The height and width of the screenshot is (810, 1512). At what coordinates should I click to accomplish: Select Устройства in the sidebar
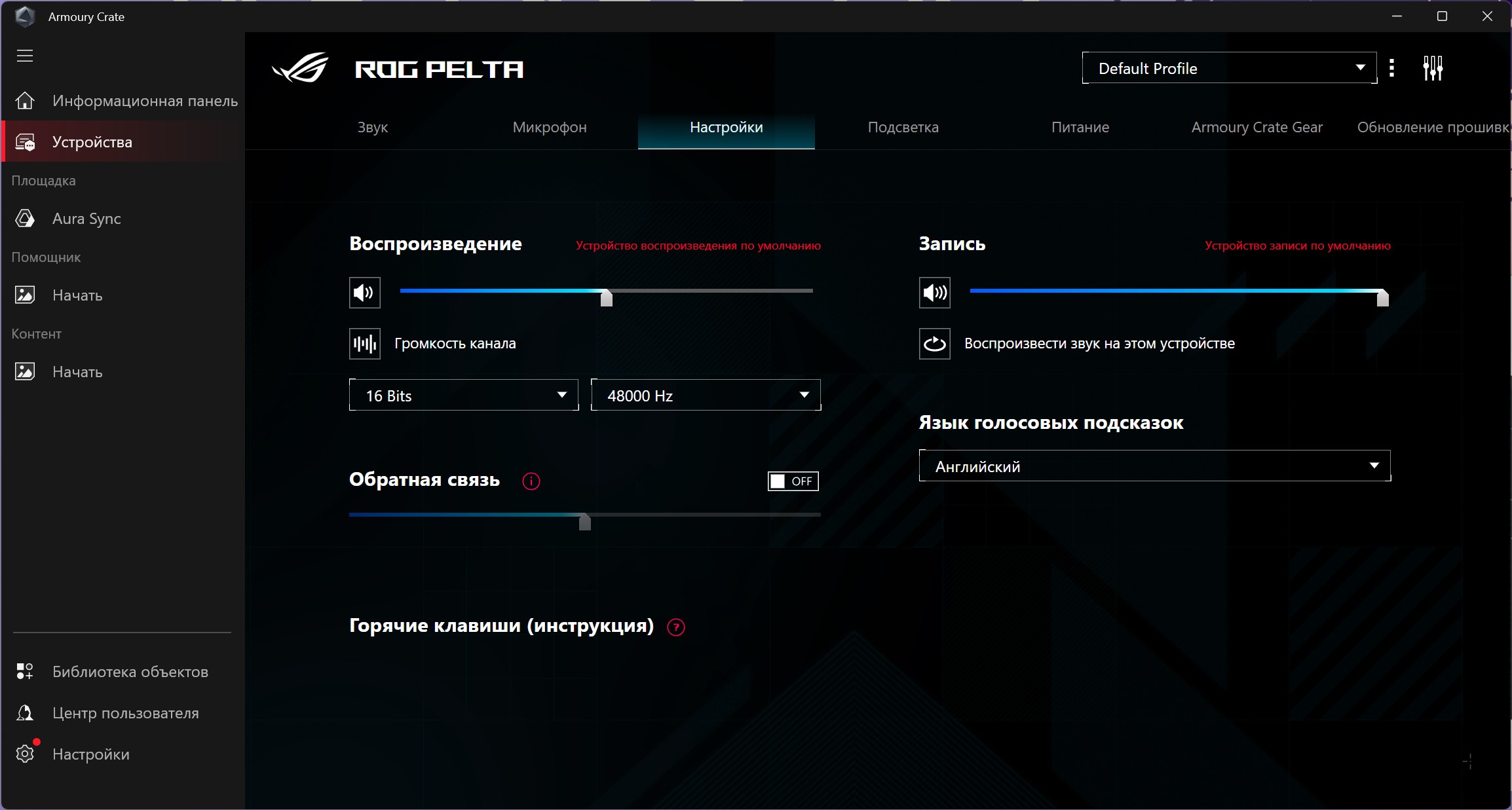[123, 142]
